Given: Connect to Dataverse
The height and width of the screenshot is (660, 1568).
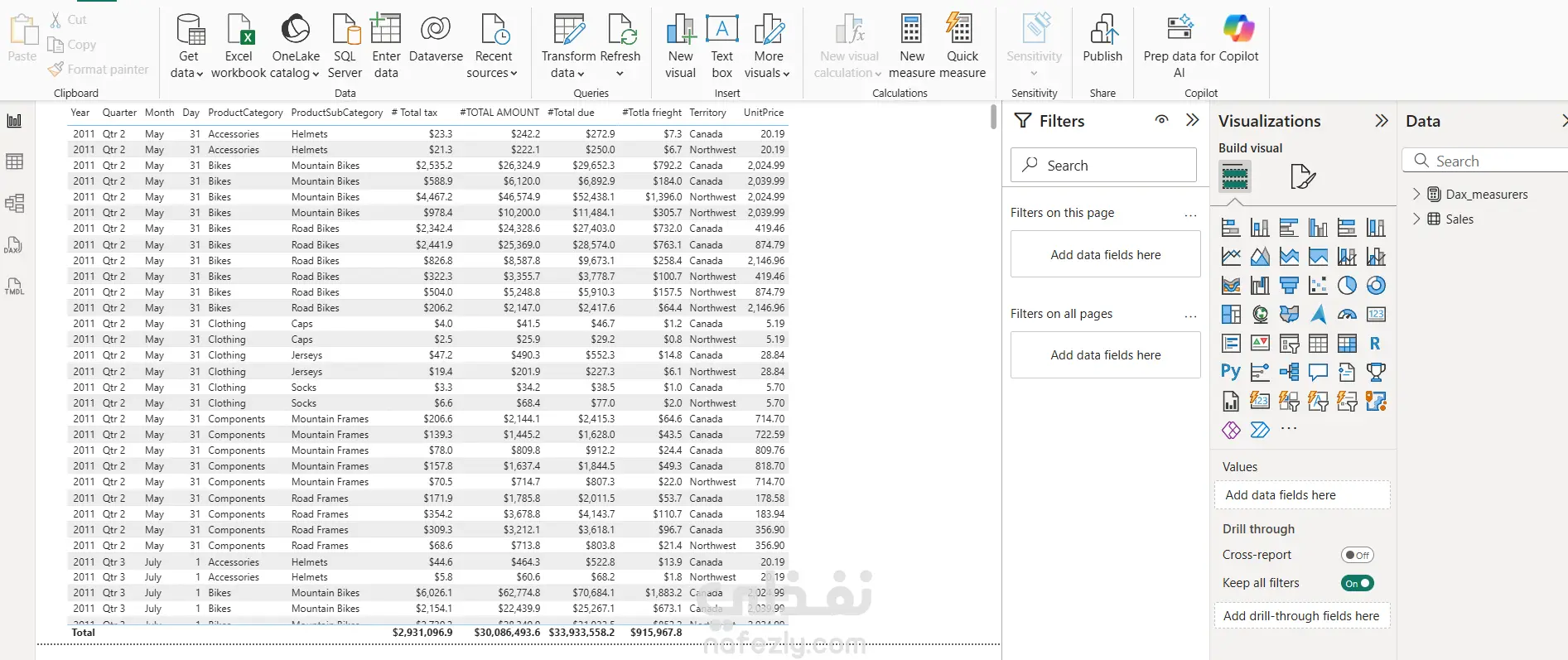Looking at the screenshot, I should (x=436, y=40).
